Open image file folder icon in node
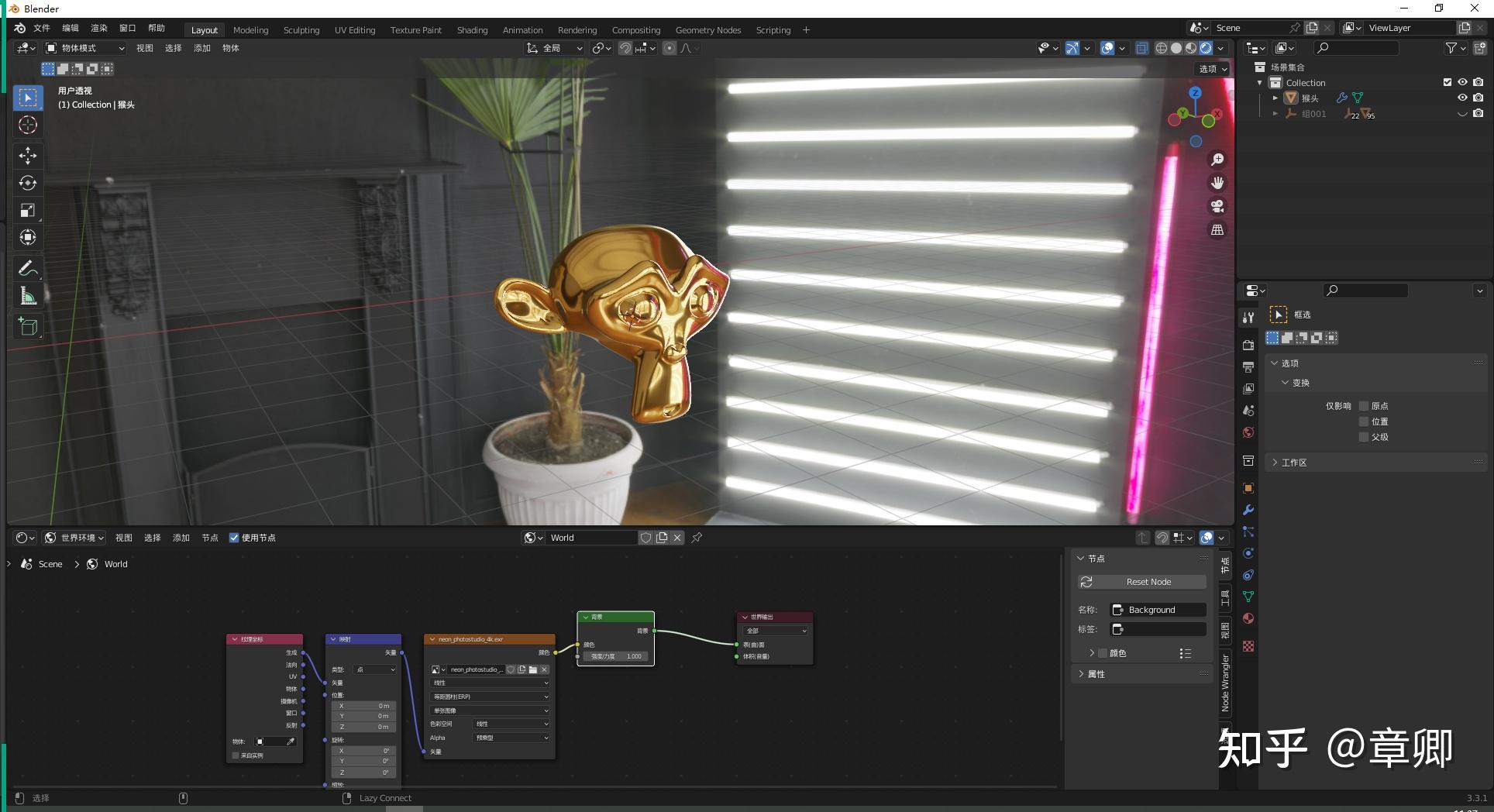1494x812 pixels. coord(533,669)
